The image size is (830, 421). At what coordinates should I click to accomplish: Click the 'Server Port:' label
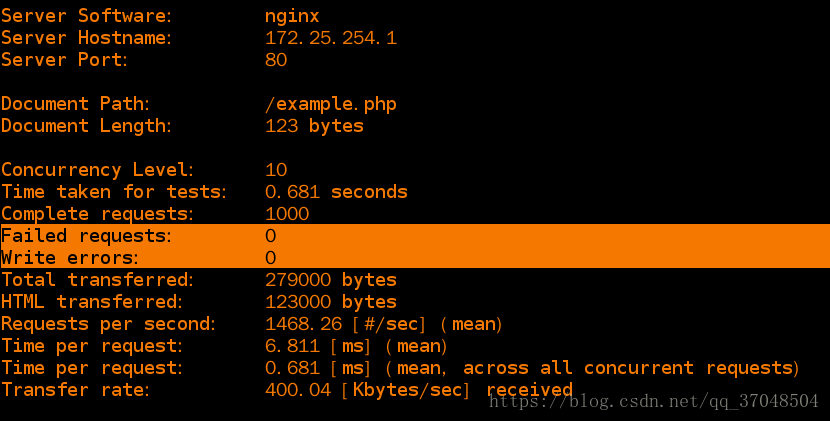click(x=64, y=60)
